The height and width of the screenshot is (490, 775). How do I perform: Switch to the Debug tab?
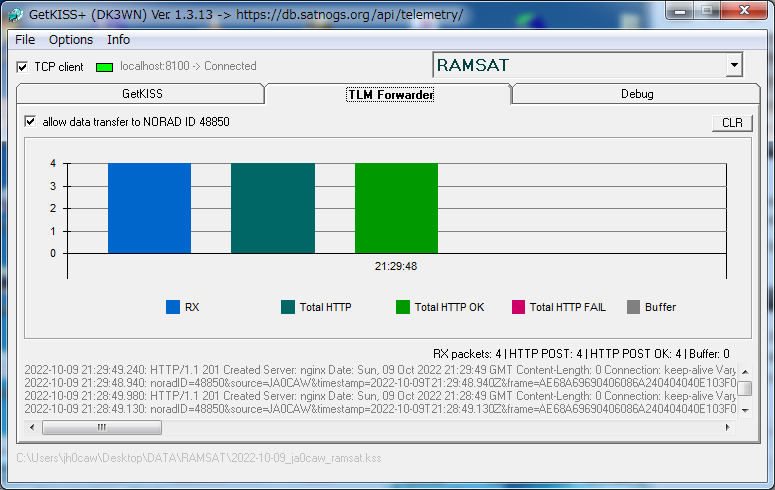pos(637,94)
